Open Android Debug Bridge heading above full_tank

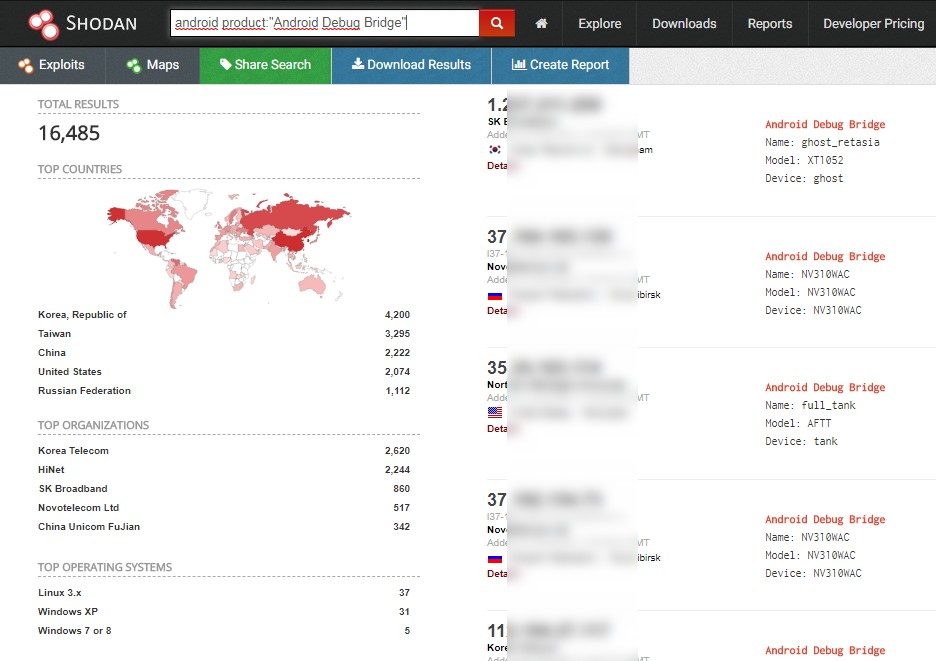tap(825, 388)
